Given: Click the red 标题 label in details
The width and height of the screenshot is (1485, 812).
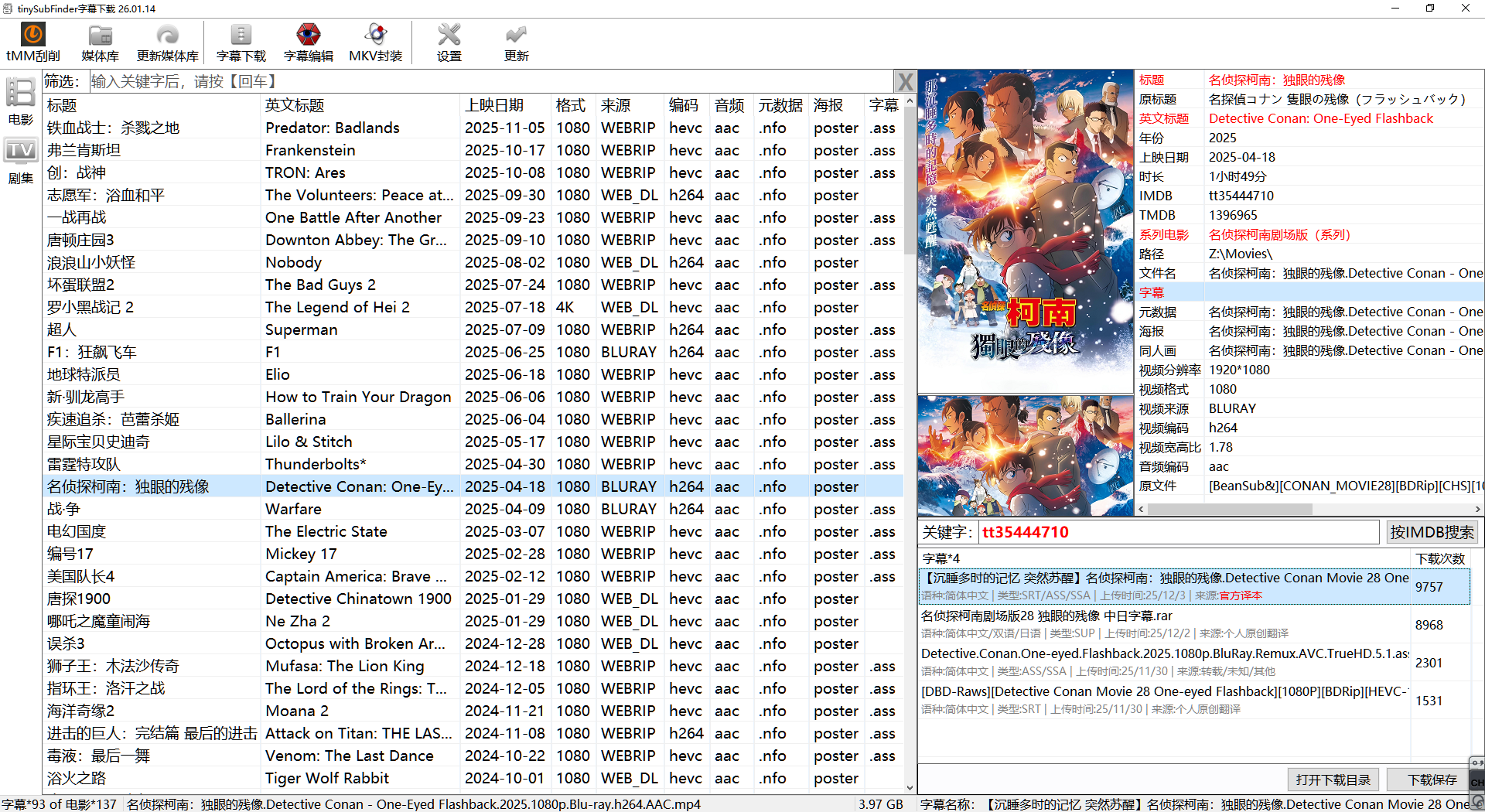Looking at the screenshot, I should tap(1152, 80).
